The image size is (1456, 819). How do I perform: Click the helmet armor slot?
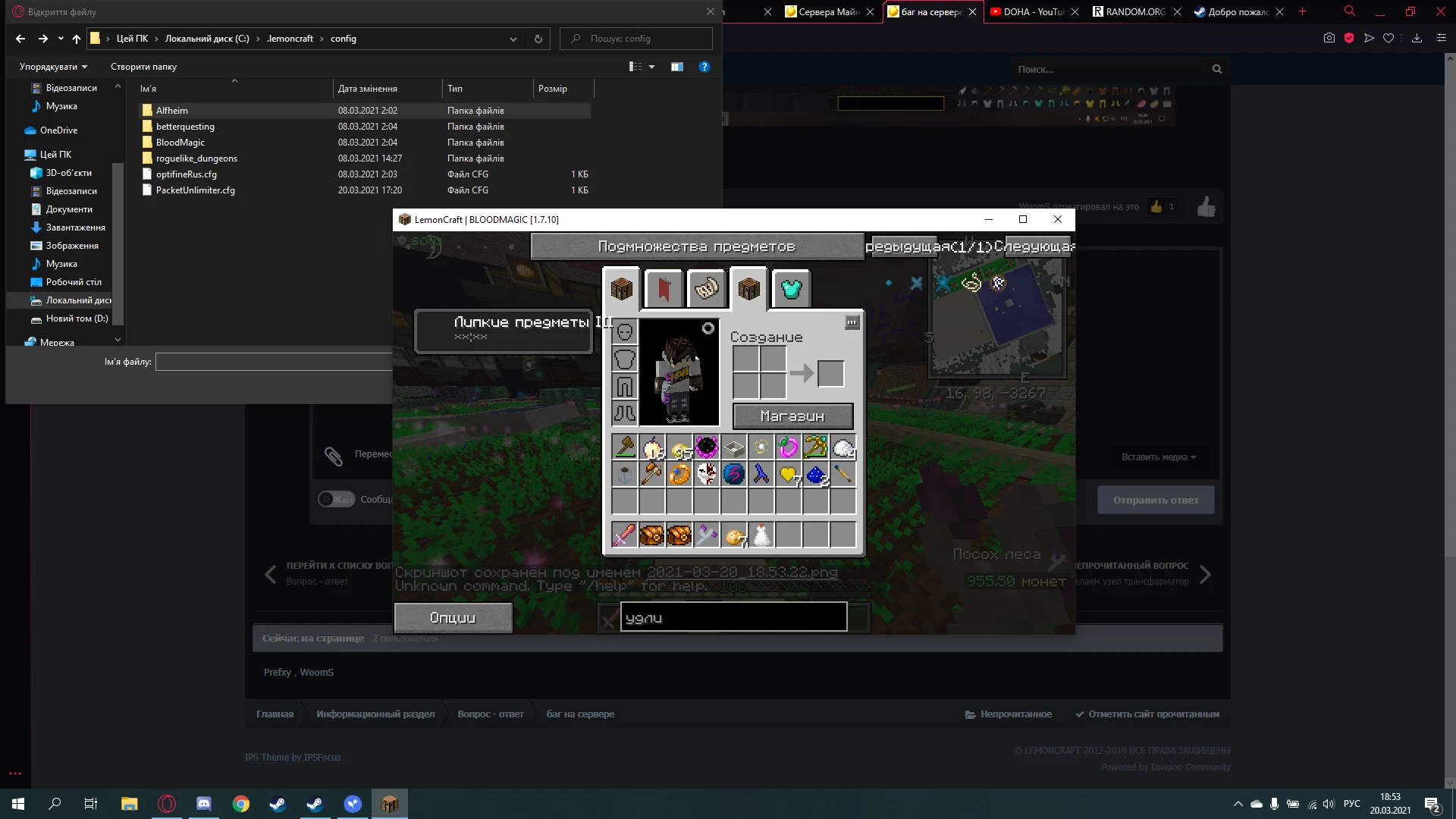pos(624,332)
